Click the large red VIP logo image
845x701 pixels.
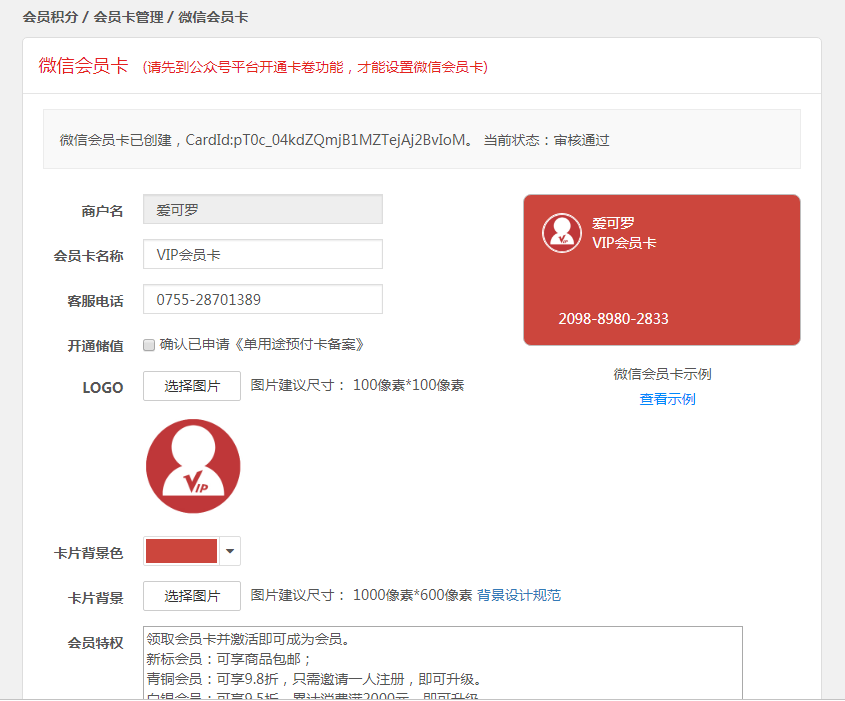(193, 466)
